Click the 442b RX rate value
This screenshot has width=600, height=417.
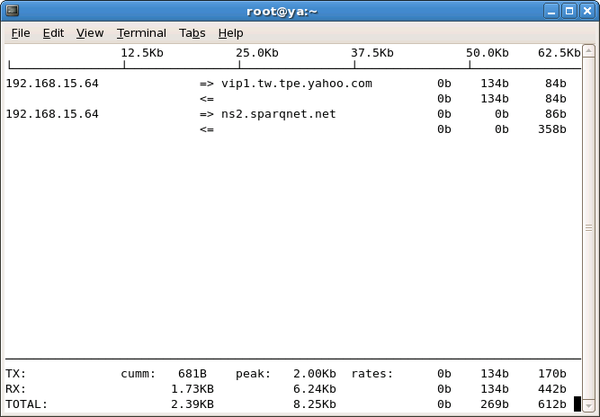pos(552,389)
